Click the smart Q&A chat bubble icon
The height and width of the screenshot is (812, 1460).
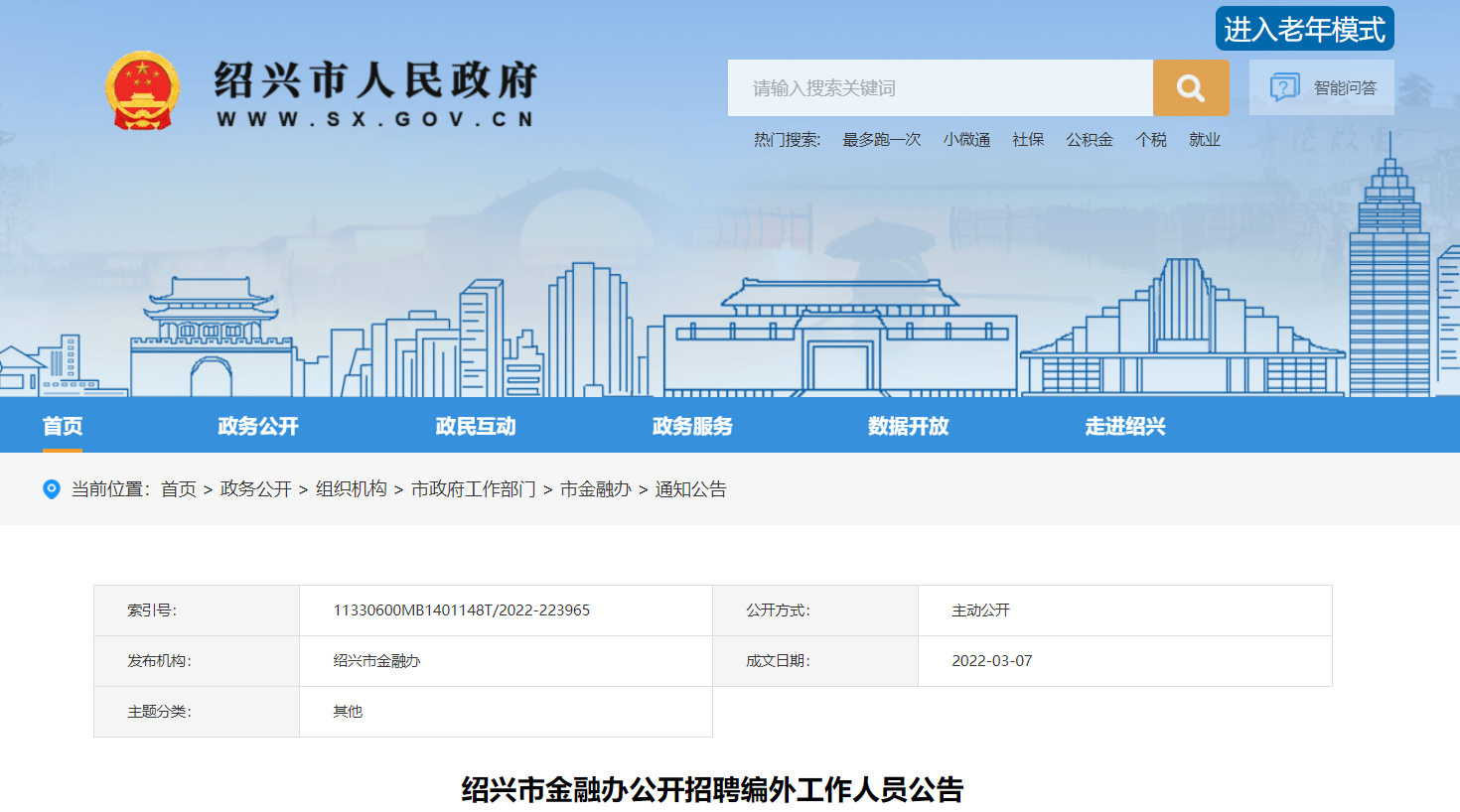[1284, 87]
